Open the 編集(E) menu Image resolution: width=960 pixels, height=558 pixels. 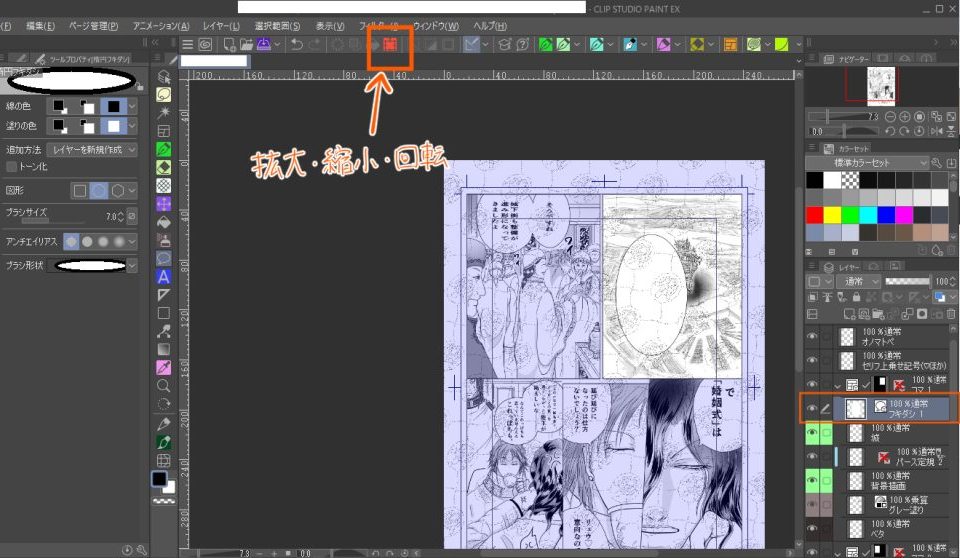[40, 26]
